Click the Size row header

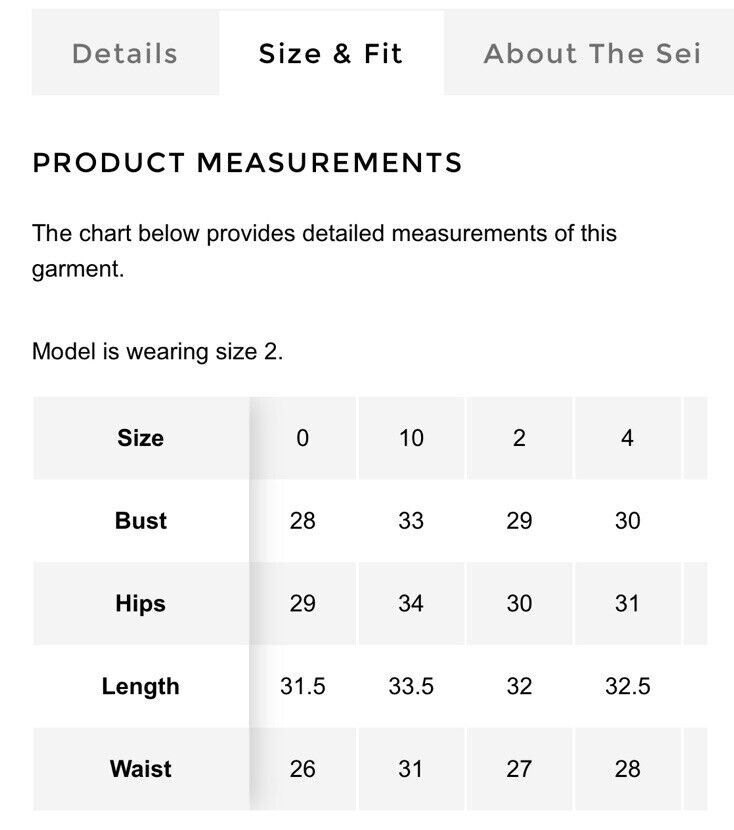tap(141, 438)
